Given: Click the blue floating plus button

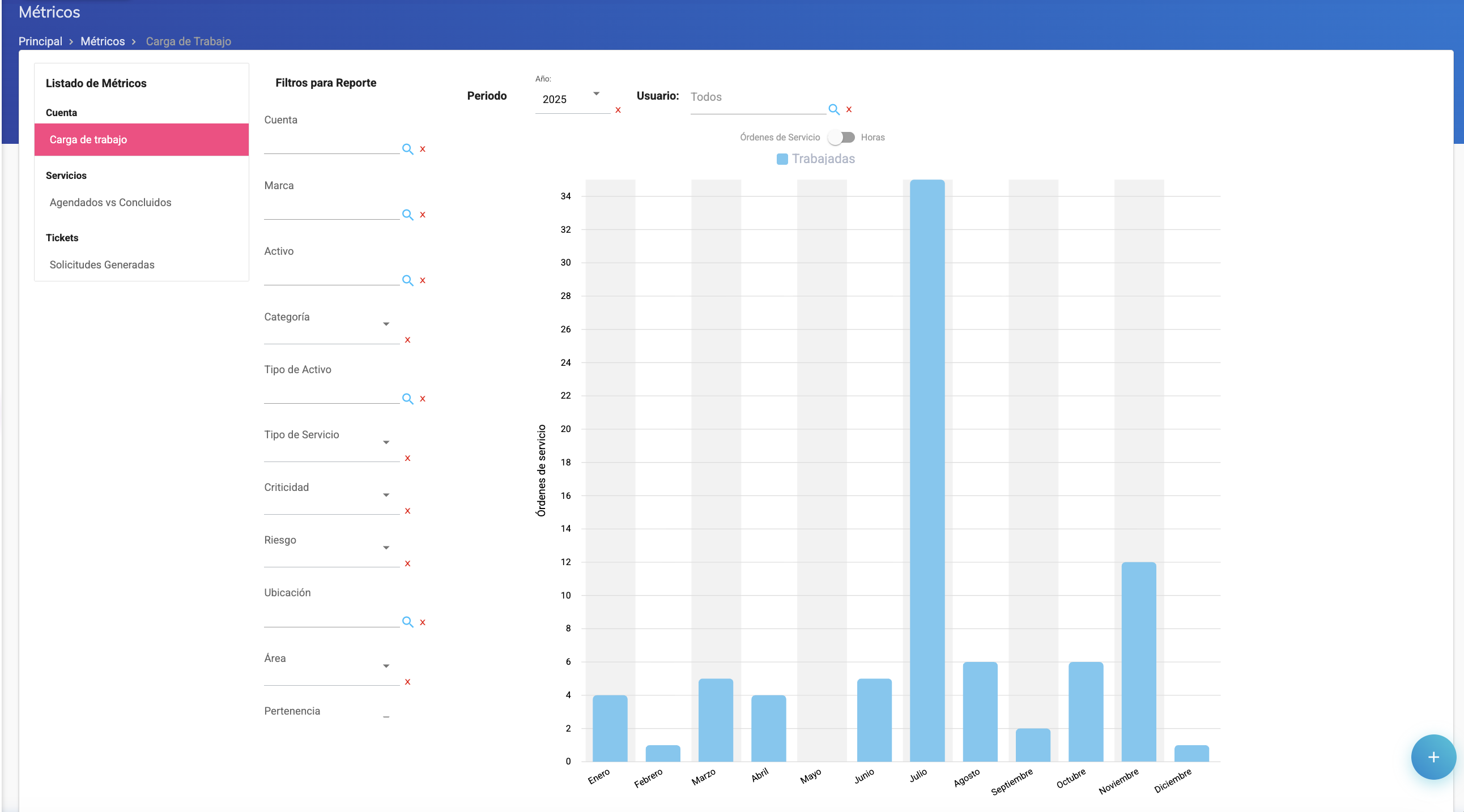Looking at the screenshot, I should pyautogui.click(x=1433, y=757).
